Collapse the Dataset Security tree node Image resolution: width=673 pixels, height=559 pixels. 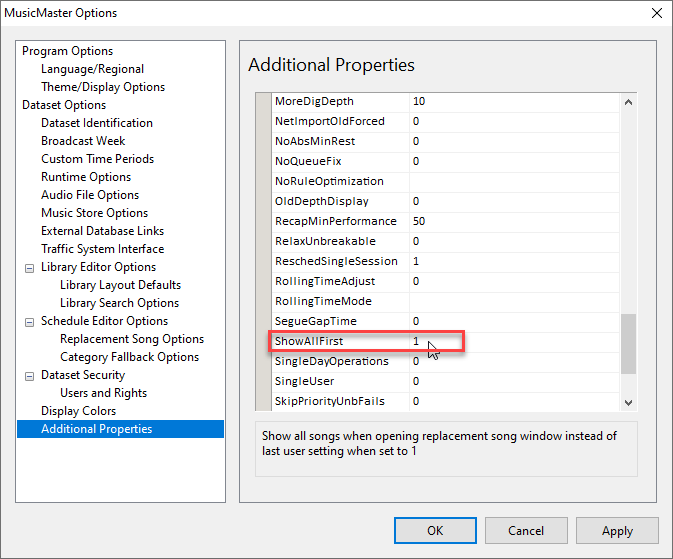coord(29,376)
